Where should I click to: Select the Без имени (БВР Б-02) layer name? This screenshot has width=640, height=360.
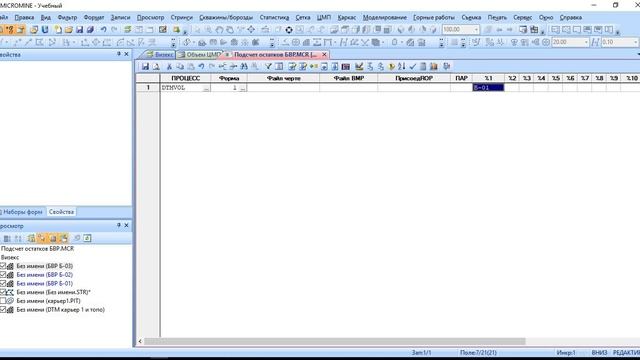click(44, 275)
